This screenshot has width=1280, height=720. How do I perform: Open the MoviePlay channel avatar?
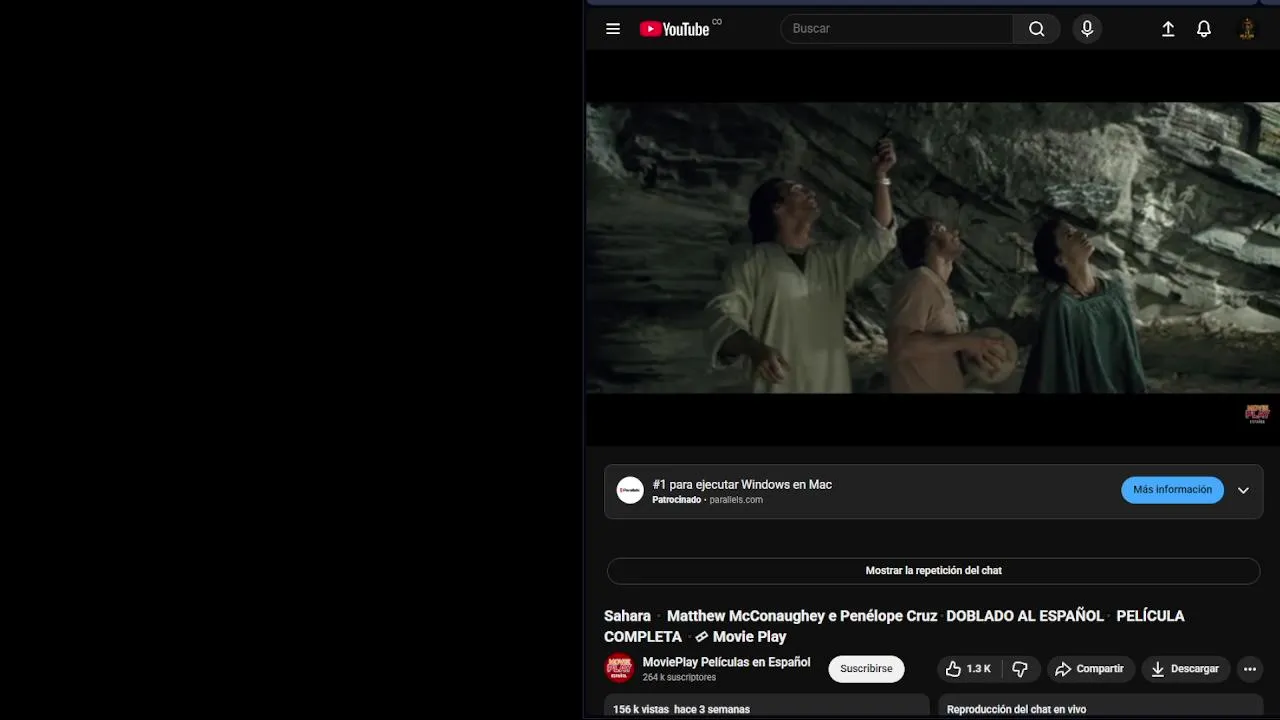pos(620,669)
